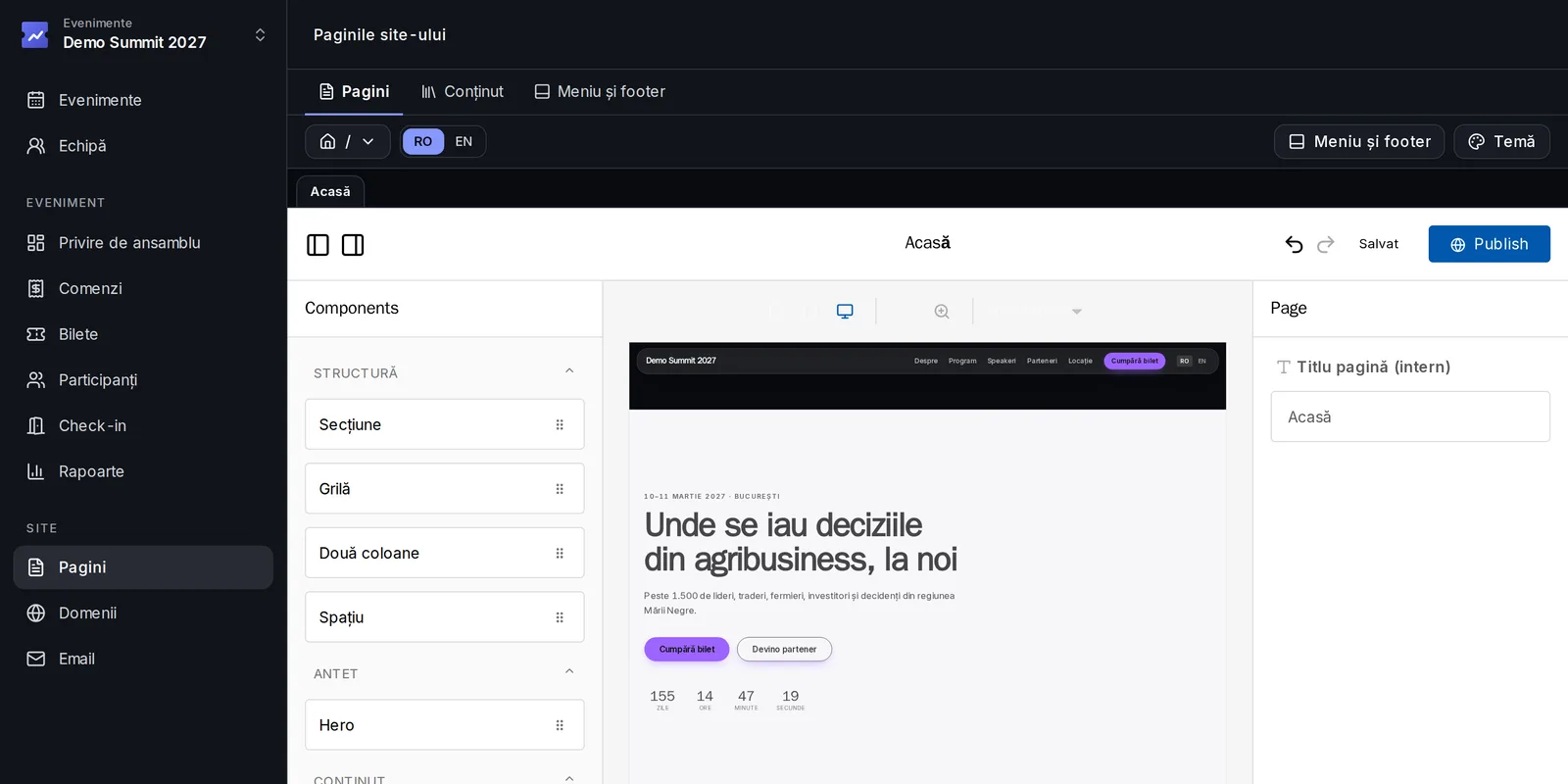
Task: Switch page language to EN
Action: 464,142
